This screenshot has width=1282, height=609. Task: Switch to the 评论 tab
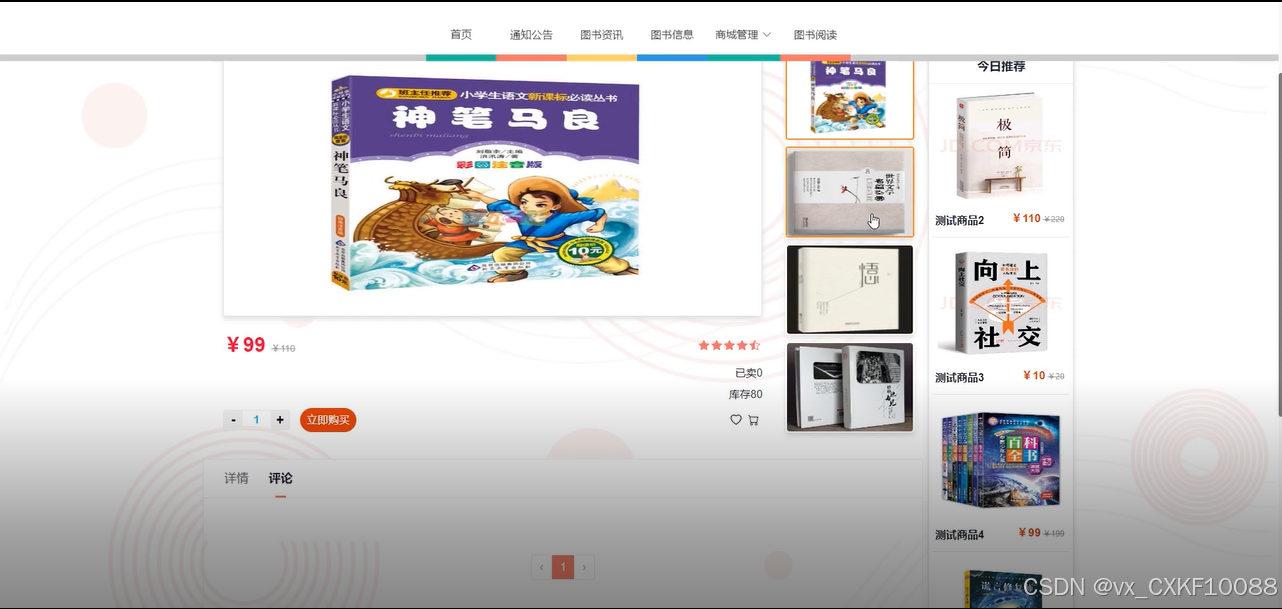[x=281, y=478]
